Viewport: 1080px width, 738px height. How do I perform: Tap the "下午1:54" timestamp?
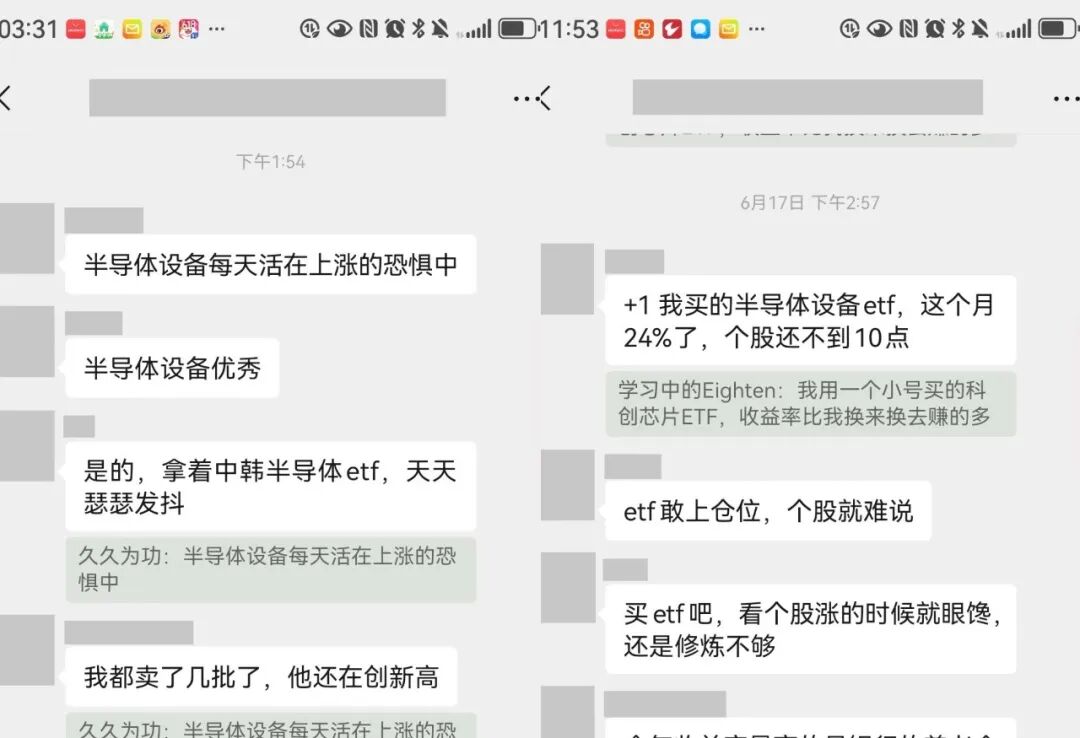271,162
